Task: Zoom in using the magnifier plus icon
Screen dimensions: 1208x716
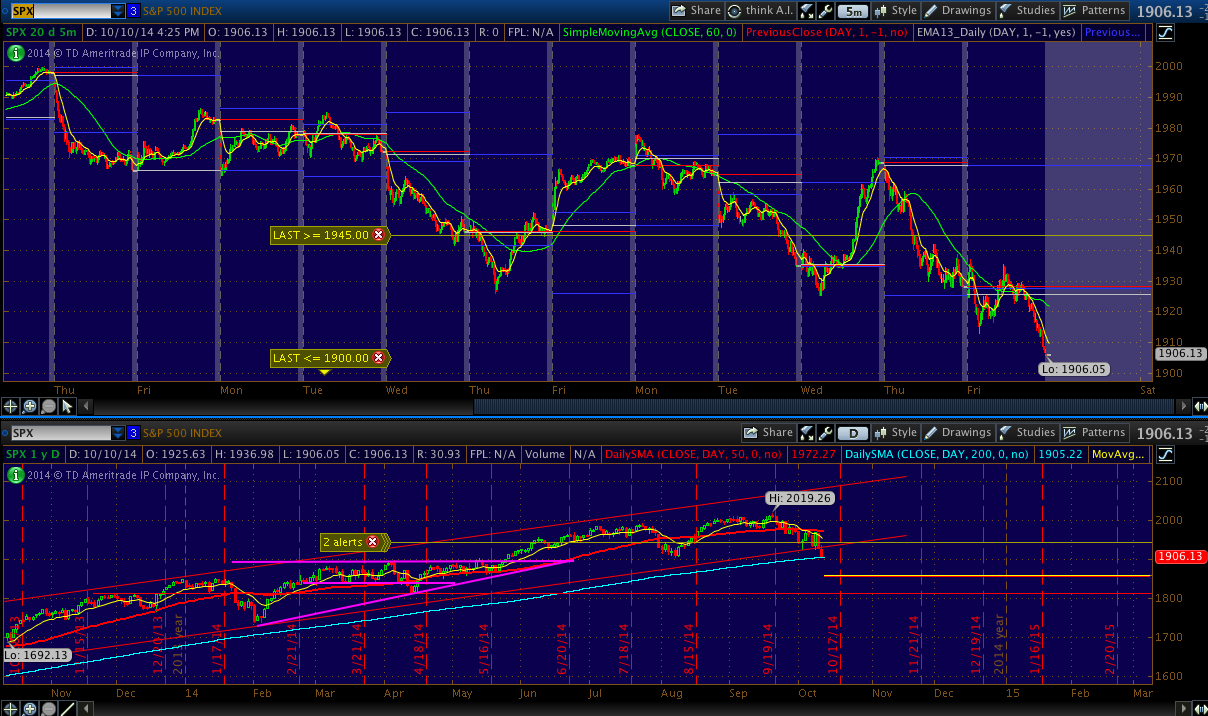Action: (30, 406)
